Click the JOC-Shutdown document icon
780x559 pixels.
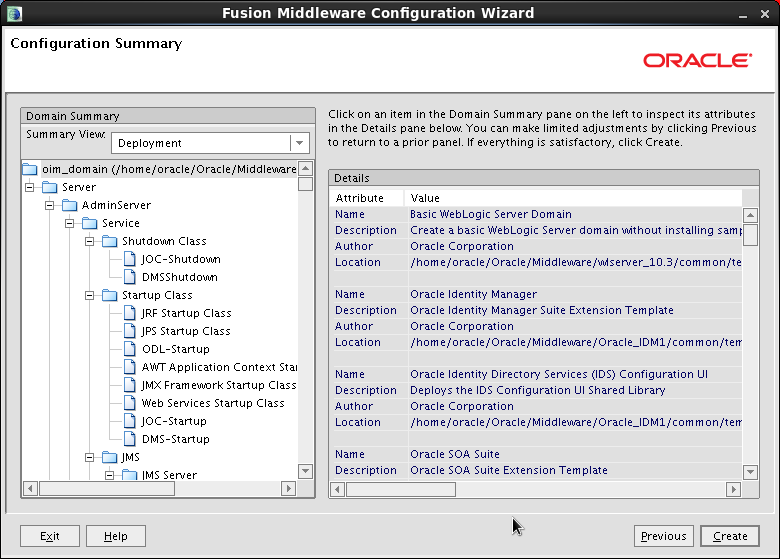[x=129, y=259]
